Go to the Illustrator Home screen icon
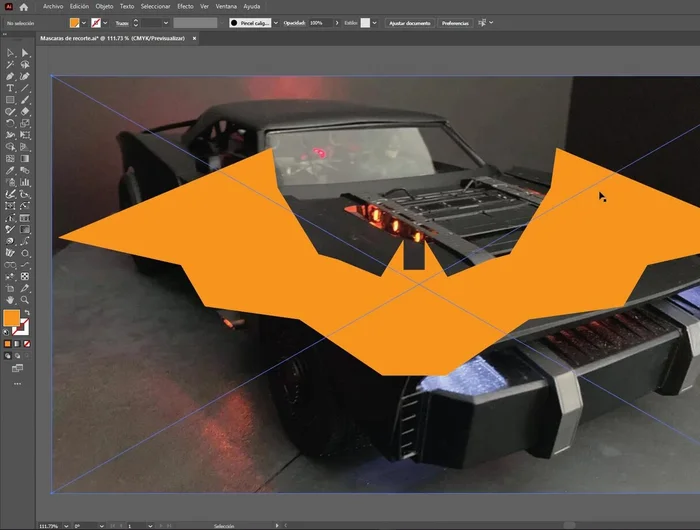 (24, 6)
